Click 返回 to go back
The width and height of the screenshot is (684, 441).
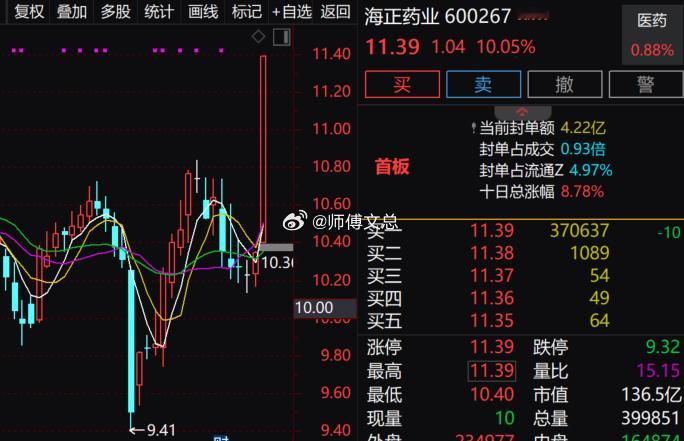point(335,12)
